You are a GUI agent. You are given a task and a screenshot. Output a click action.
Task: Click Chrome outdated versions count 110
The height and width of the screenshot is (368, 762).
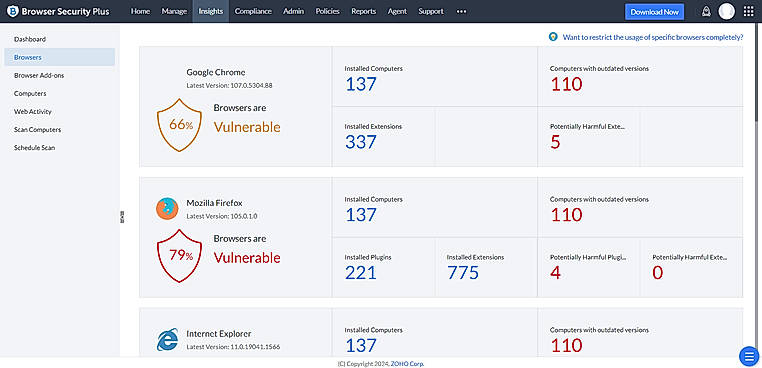(567, 84)
